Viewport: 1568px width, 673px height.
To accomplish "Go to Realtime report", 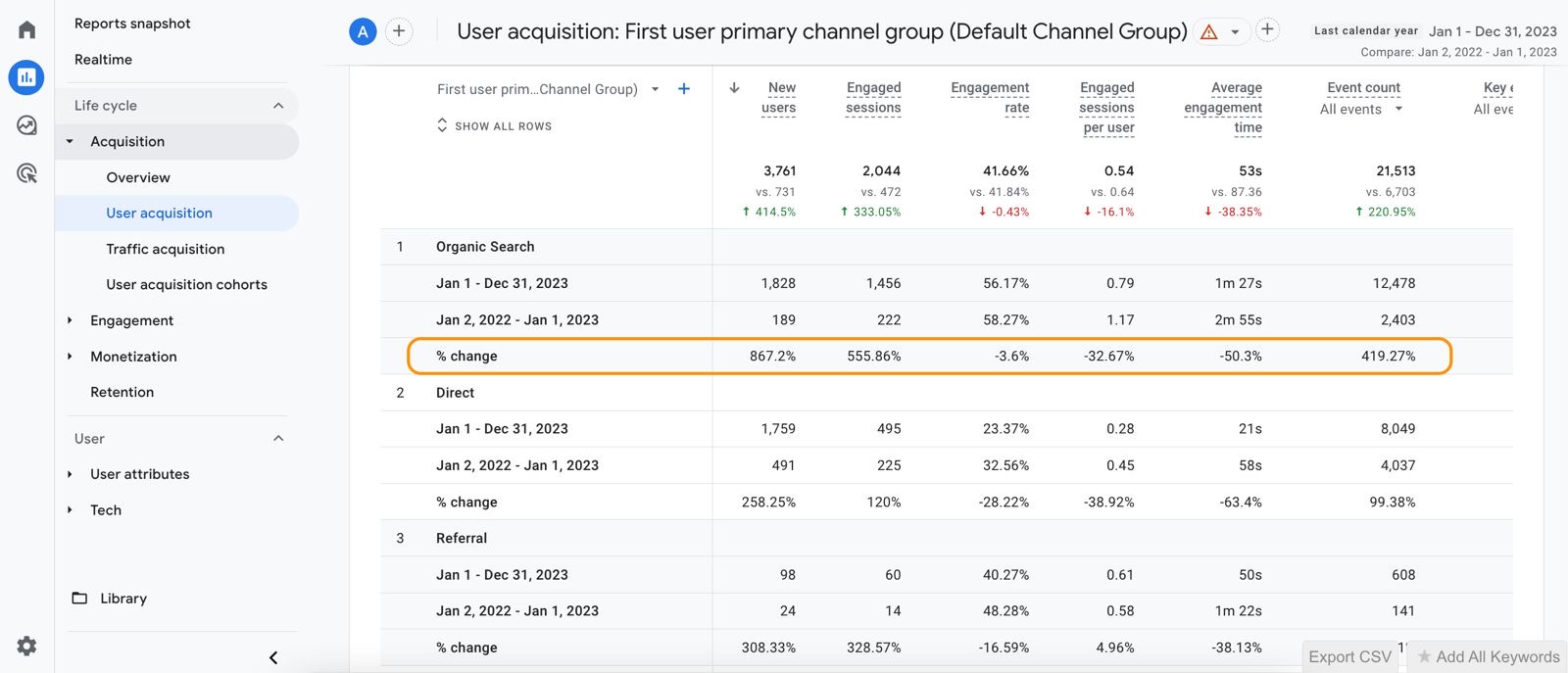I will point(103,60).
